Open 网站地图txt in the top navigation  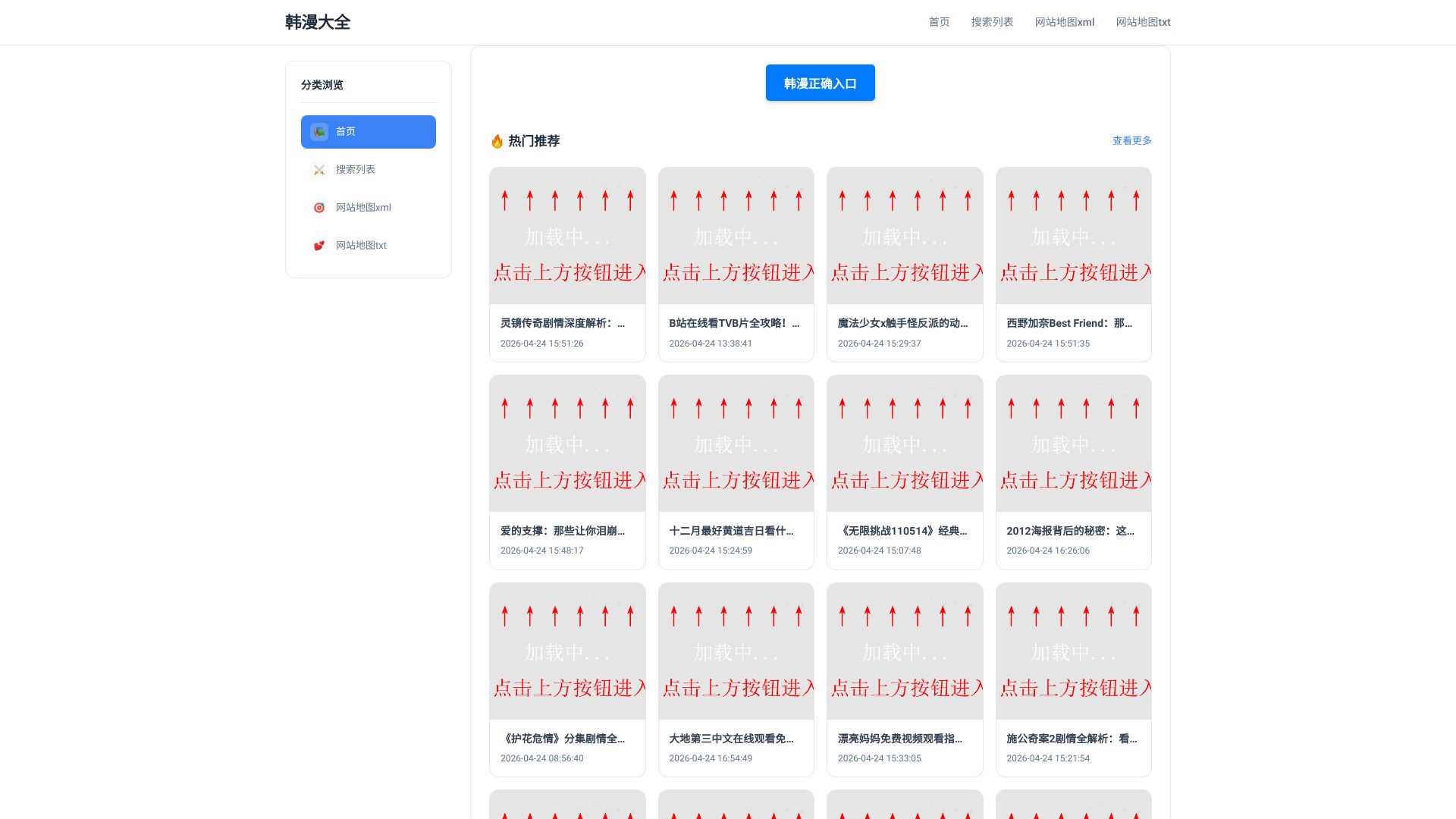pyautogui.click(x=1144, y=22)
